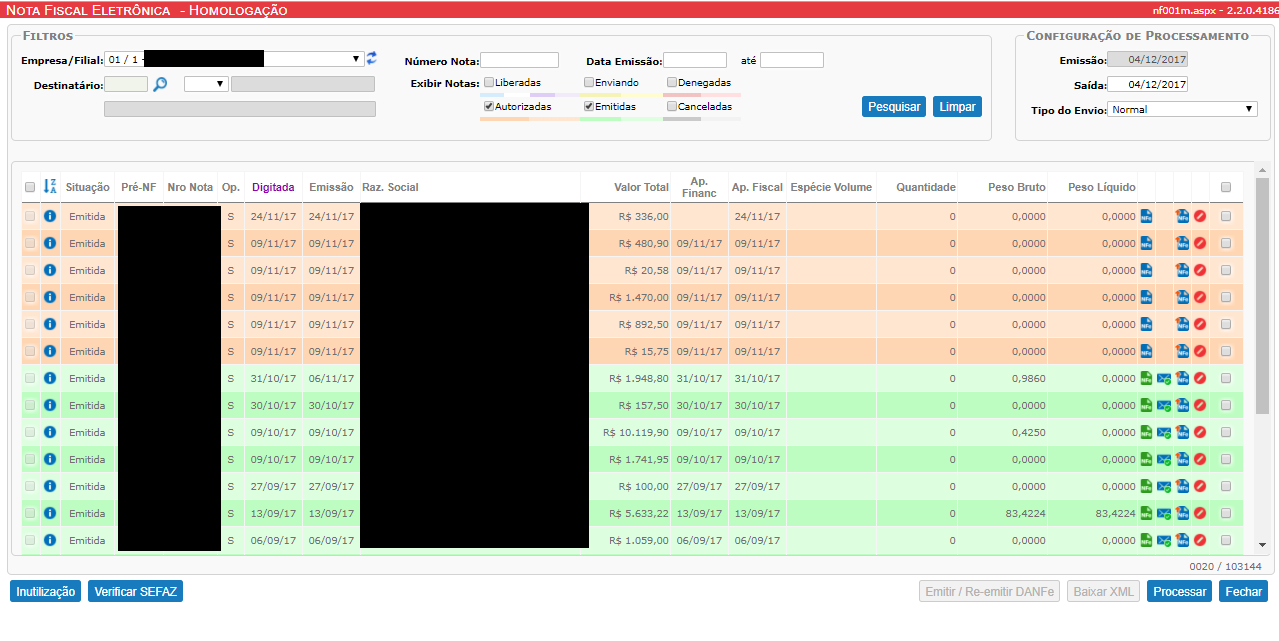Tick right-side checkbox on R$ 100,00 row
1279x641 pixels.
click(1225, 486)
